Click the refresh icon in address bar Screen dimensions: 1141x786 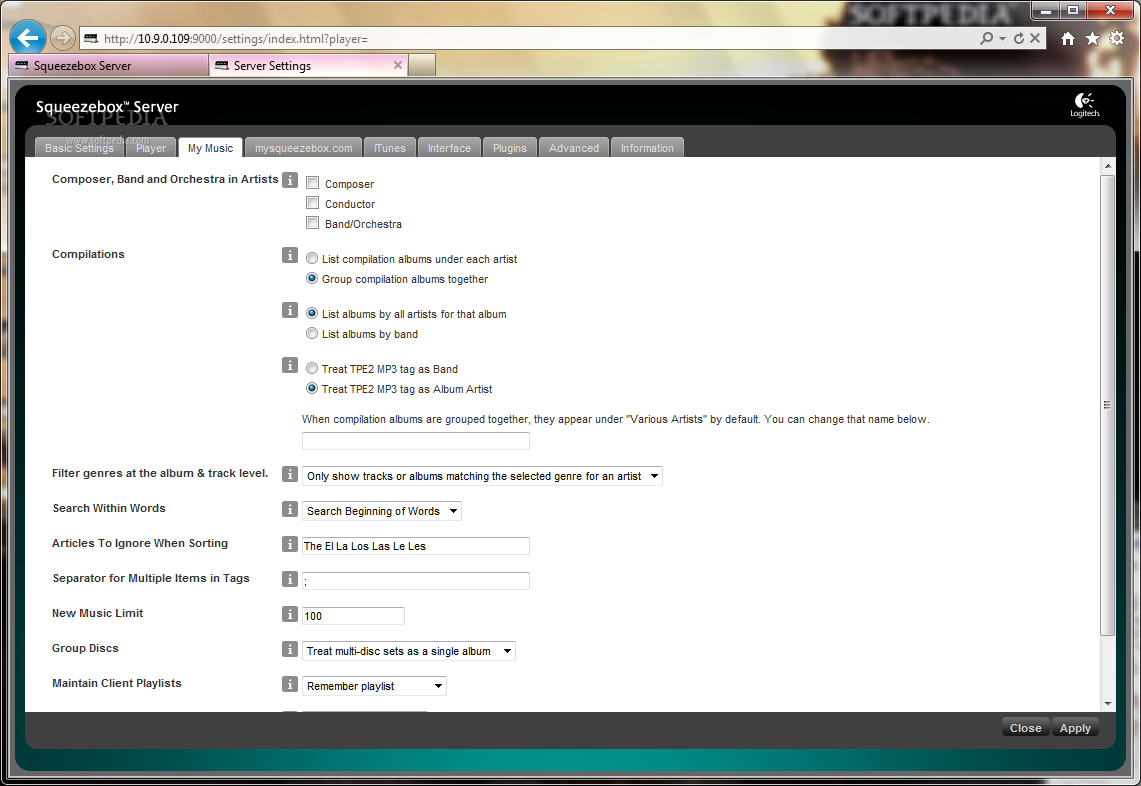[x=1019, y=38]
